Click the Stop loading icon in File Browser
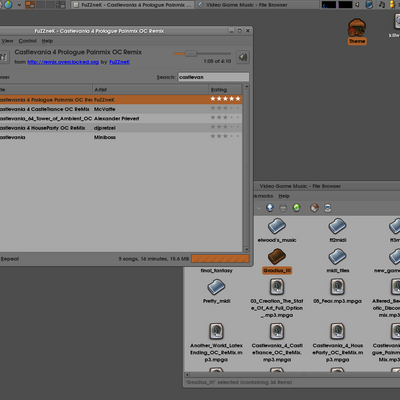 coord(283,208)
